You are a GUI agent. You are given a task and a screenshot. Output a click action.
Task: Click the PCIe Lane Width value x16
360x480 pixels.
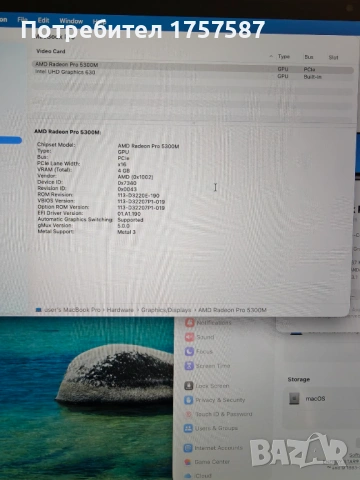pyautogui.click(x=122, y=164)
